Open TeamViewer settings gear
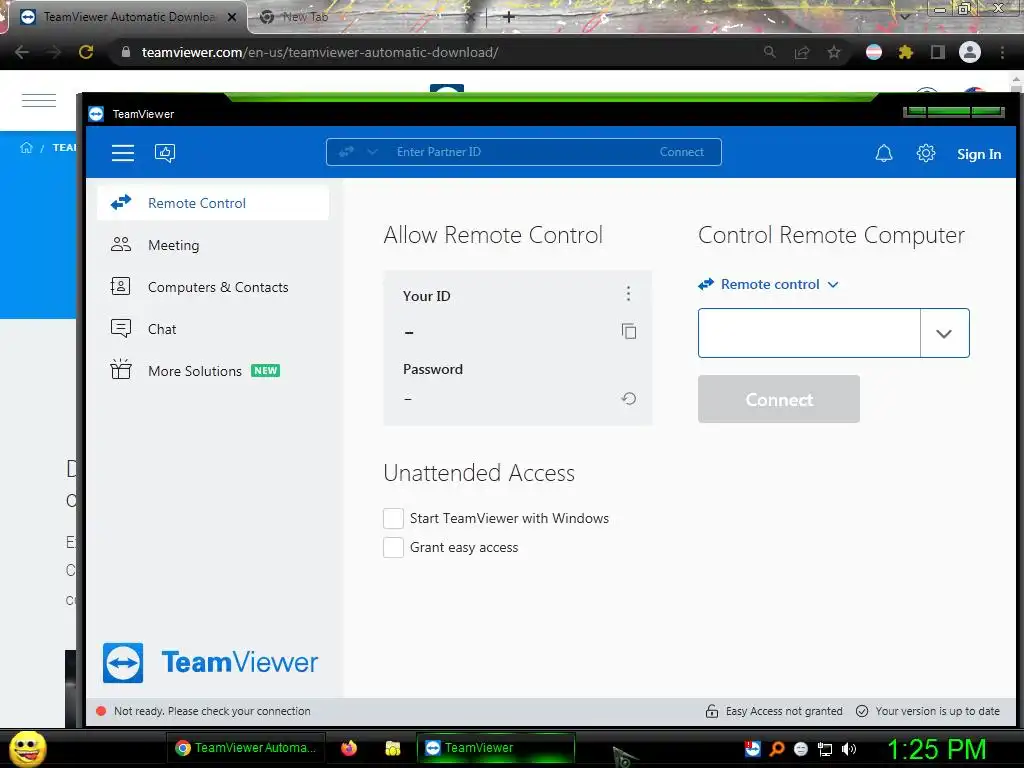The height and width of the screenshot is (768, 1024). point(925,153)
